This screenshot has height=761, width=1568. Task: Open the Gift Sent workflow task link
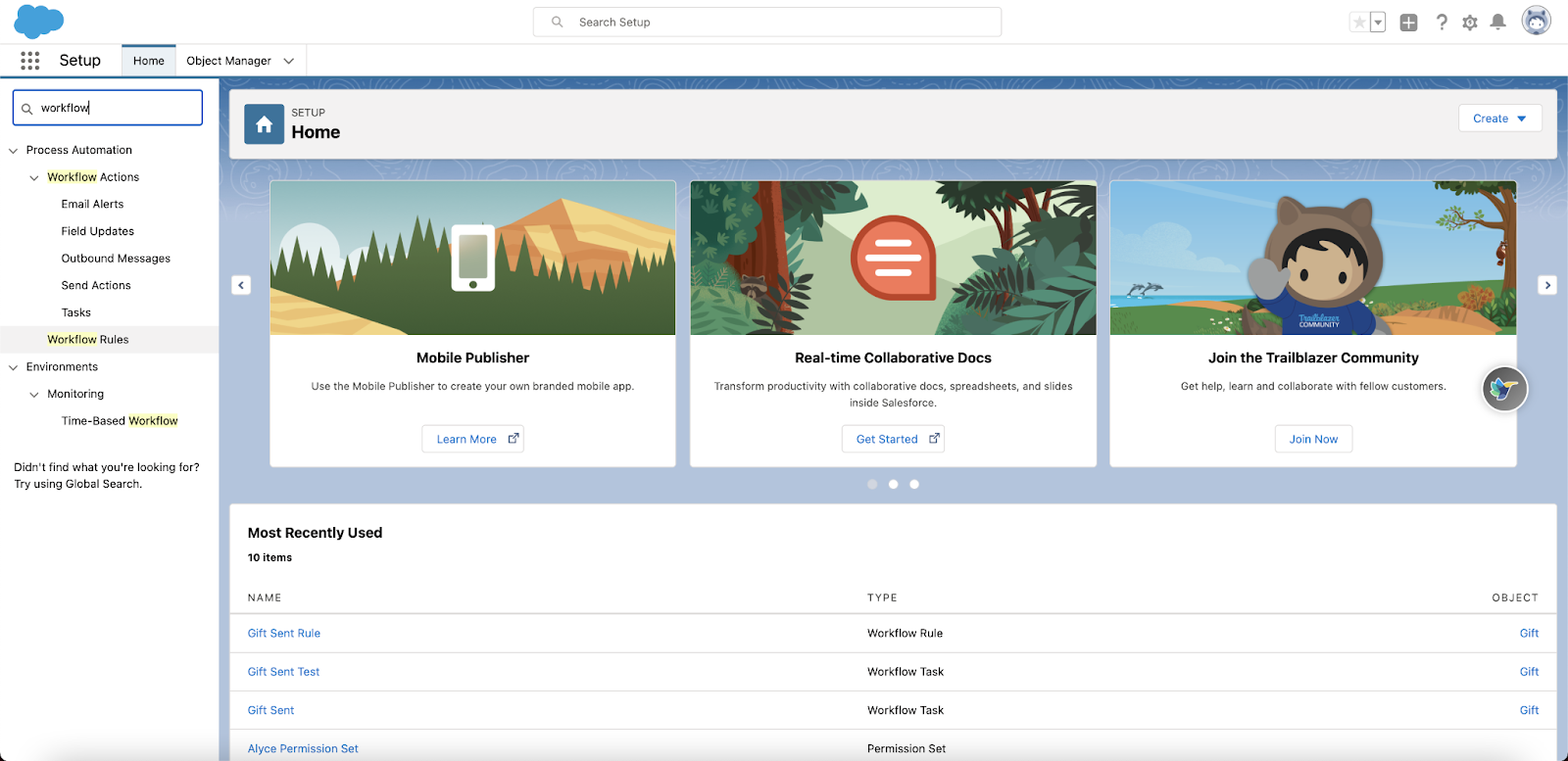pos(270,710)
